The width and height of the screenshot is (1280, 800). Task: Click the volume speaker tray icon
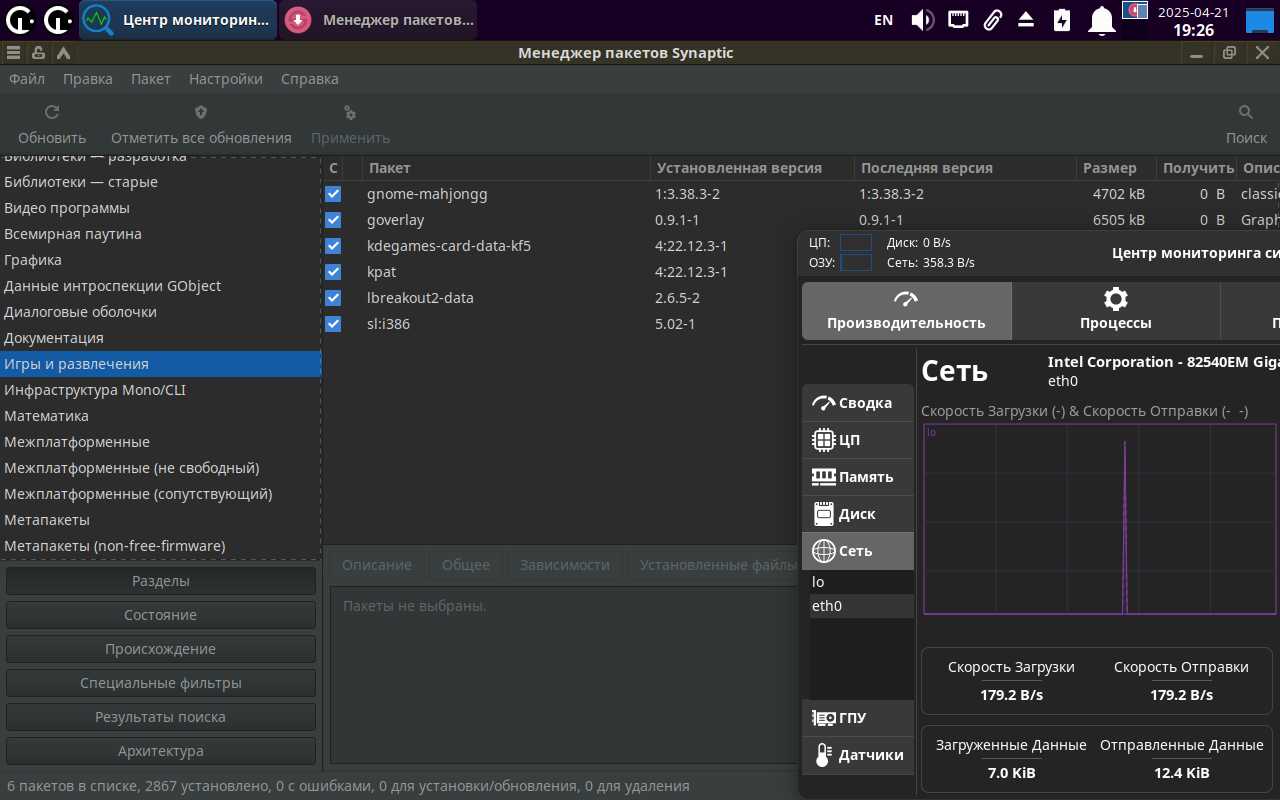tap(922, 20)
